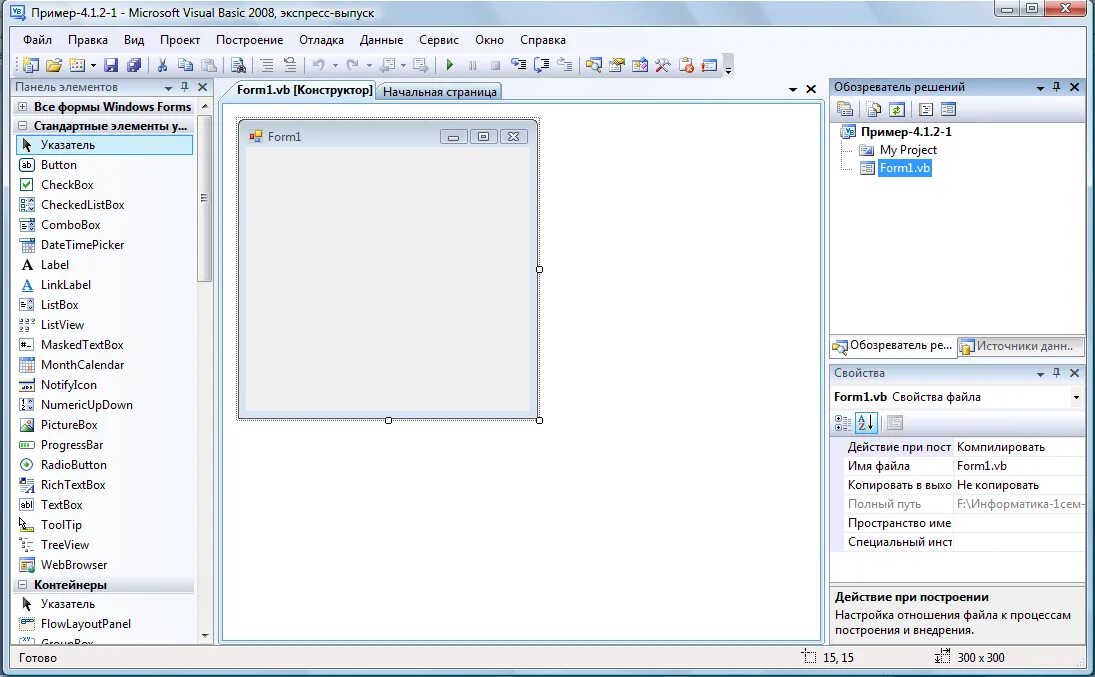Open the Toolbox hammer-and-wrench icon

(663, 65)
